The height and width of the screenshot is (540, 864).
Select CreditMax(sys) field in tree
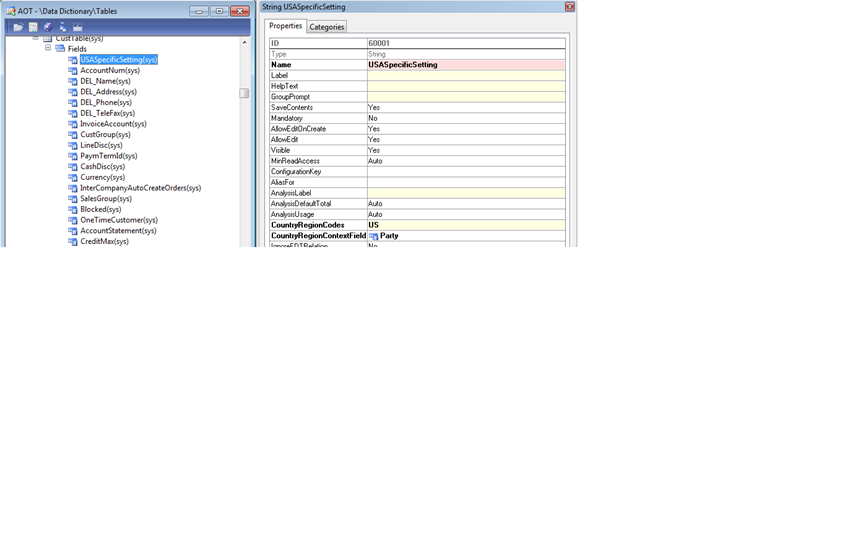pos(105,241)
